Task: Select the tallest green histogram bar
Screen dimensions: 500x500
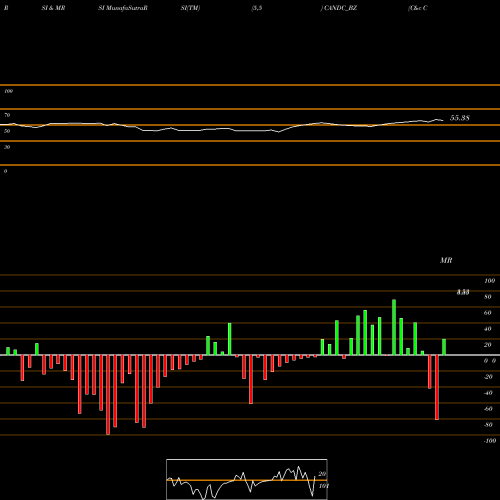Action: [x=394, y=327]
